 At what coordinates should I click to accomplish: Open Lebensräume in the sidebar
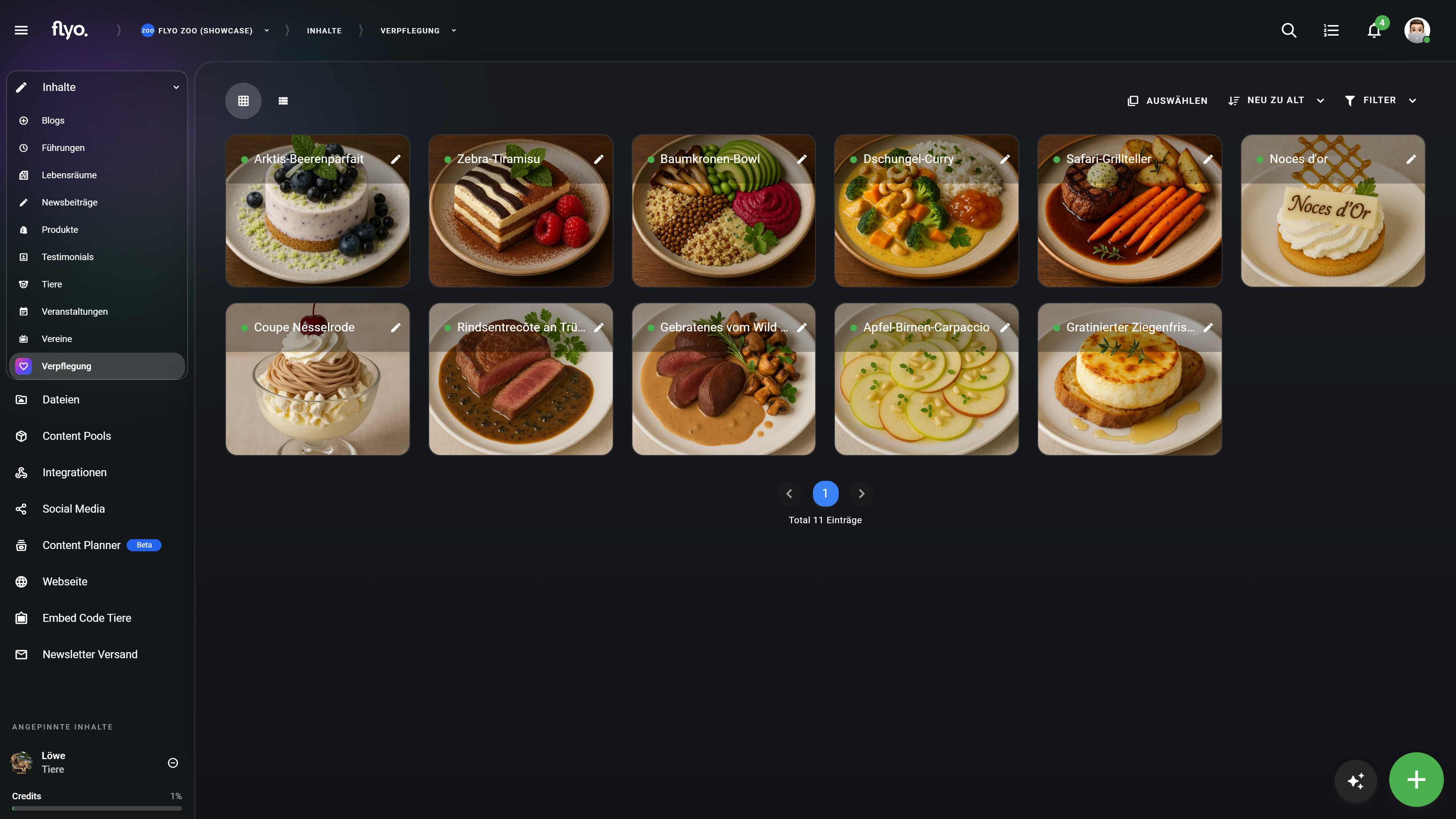pyautogui.click(x=97, y=175)
